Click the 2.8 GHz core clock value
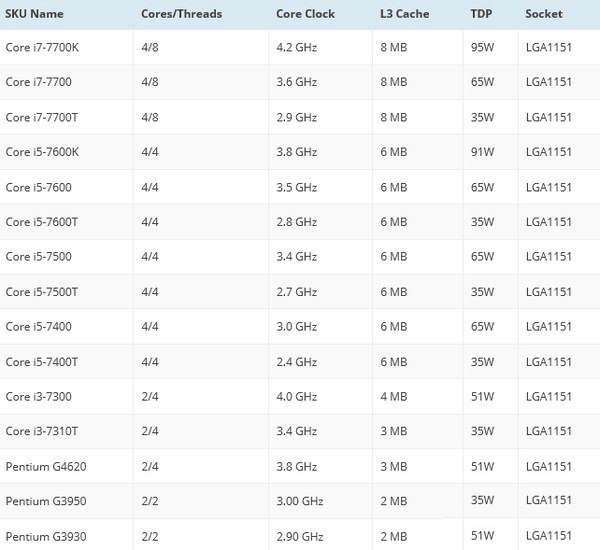 (x=297, y=222)
